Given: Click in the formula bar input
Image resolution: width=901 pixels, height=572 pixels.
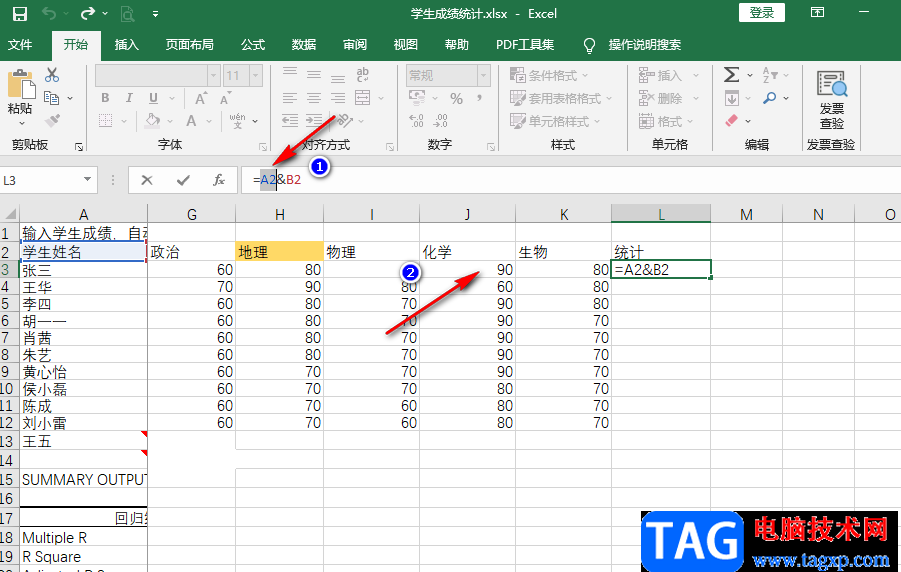Looking at the screenshot, I should (x=570, y=180).
